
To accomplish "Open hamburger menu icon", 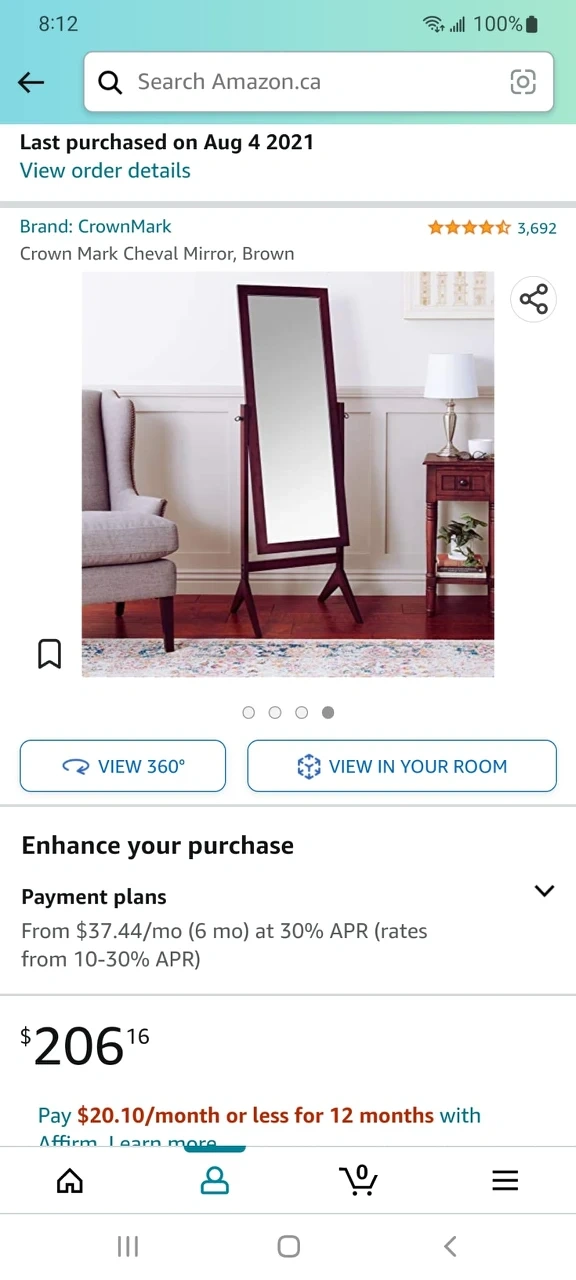I will point(505,1181).
